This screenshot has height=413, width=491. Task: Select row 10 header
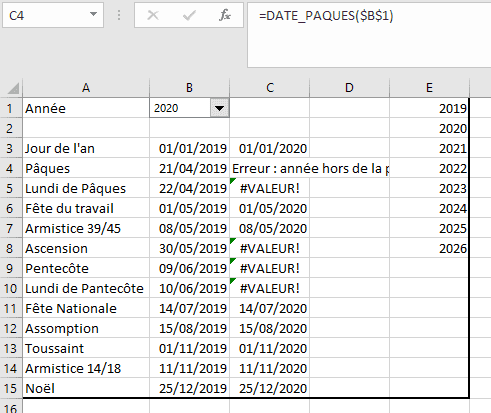tap(10, 289)
